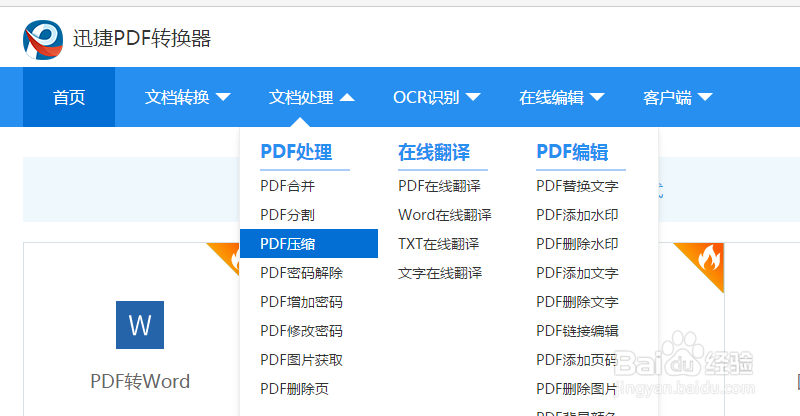Screen dimensions: 800x416
Task: Select PDF删除文字 option
Action: pyautogui.click(x=577, y=302)
